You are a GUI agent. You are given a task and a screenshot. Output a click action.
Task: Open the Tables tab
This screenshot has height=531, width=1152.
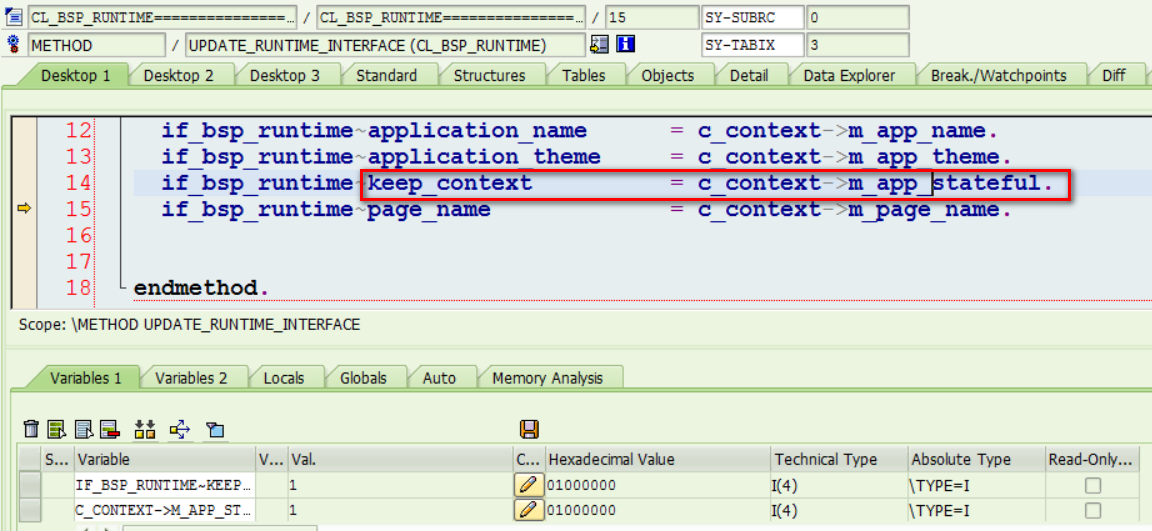click(584, 76)
